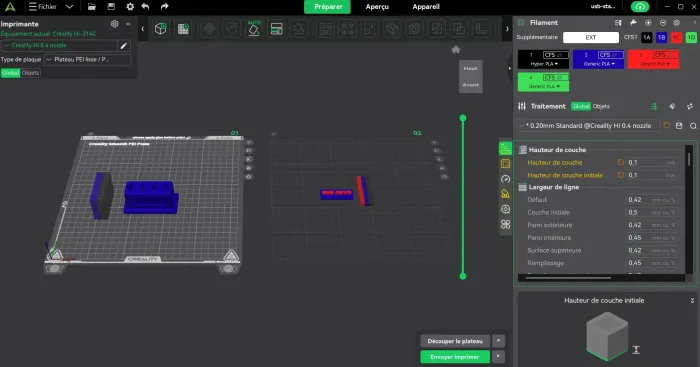Edit the Creality Hi 0.4 nozzle preset
700x367 pixels.
click(x=124, y=46)
